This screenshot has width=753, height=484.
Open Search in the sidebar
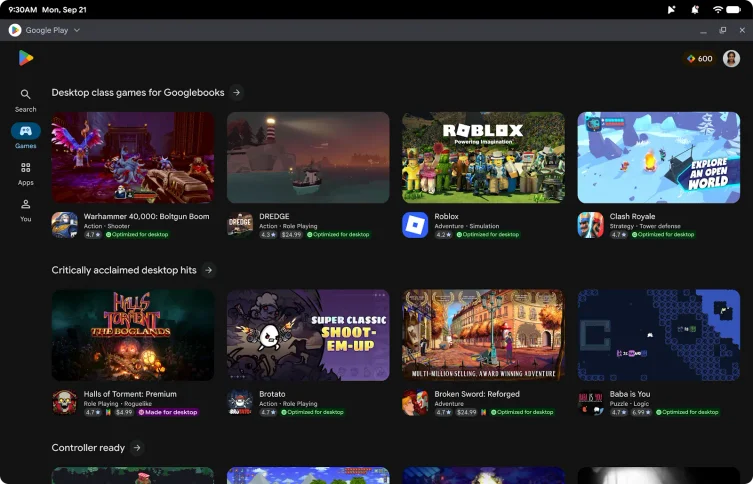[25, 100]
